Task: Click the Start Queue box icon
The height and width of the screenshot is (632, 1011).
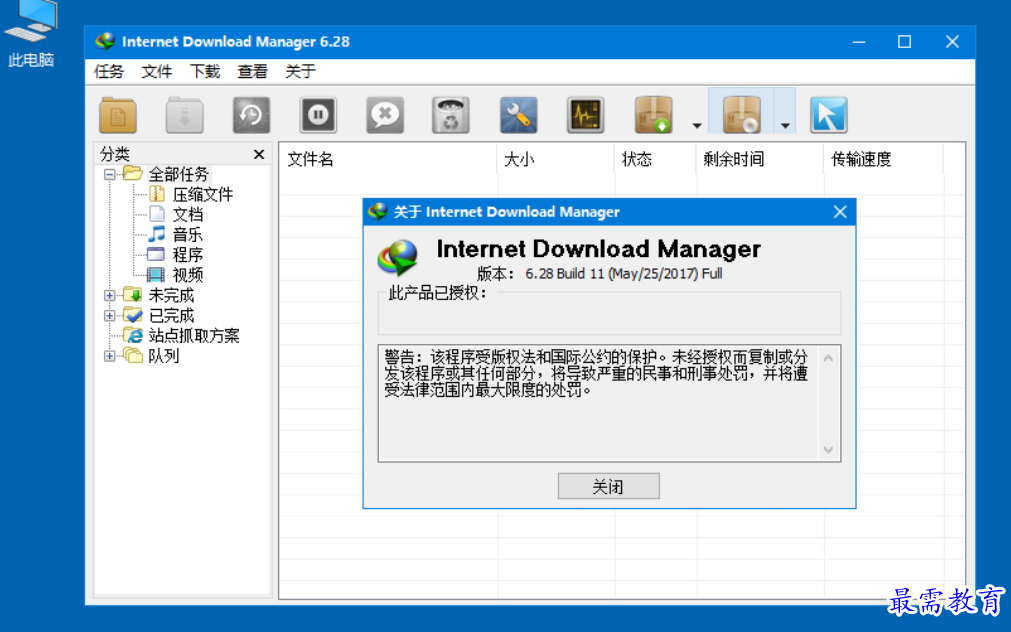Action: pyautogui.click(x=654, y=115)
